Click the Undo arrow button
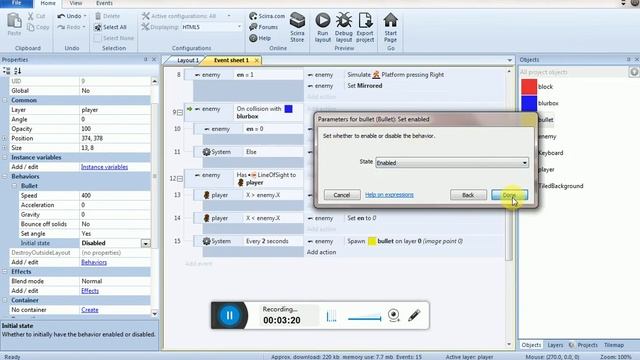The width and height of the screenshot is (640, 360). click(x=61, y=16)
